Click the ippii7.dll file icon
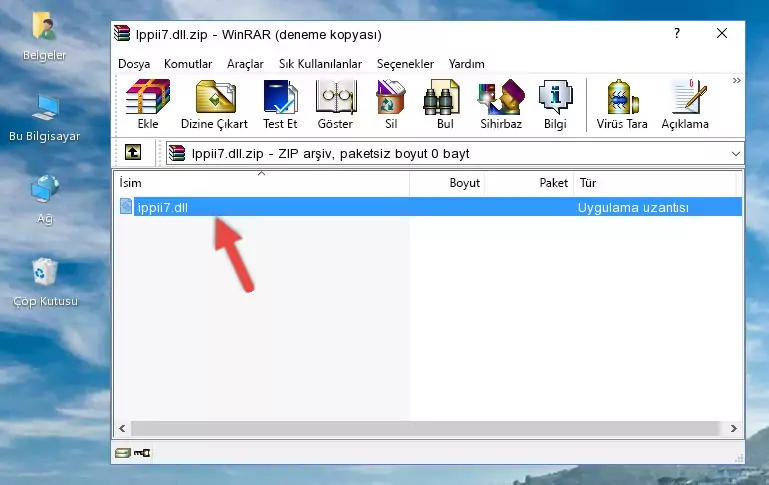 tap(126, 206)
